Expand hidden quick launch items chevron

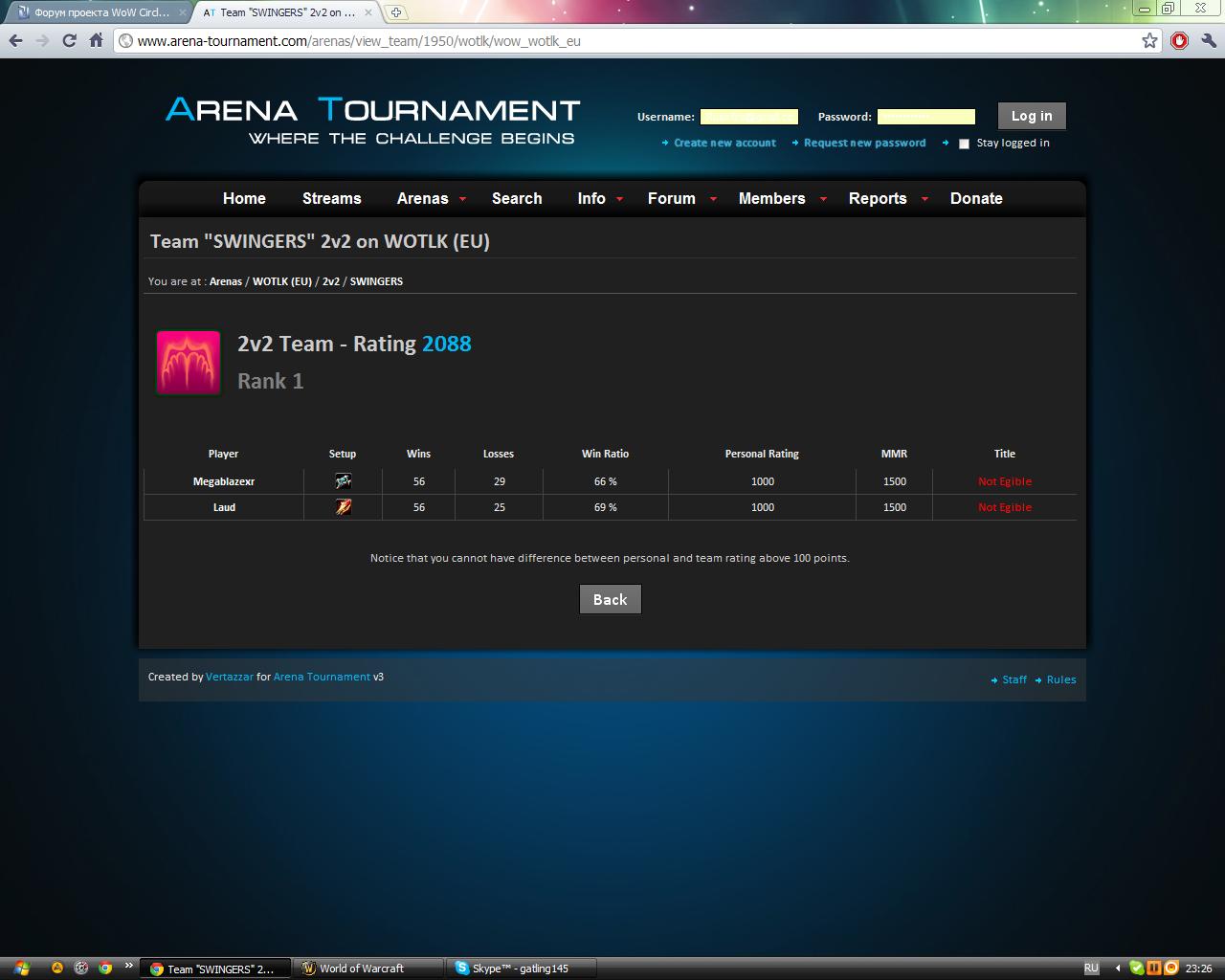click(x=129, y=966)
